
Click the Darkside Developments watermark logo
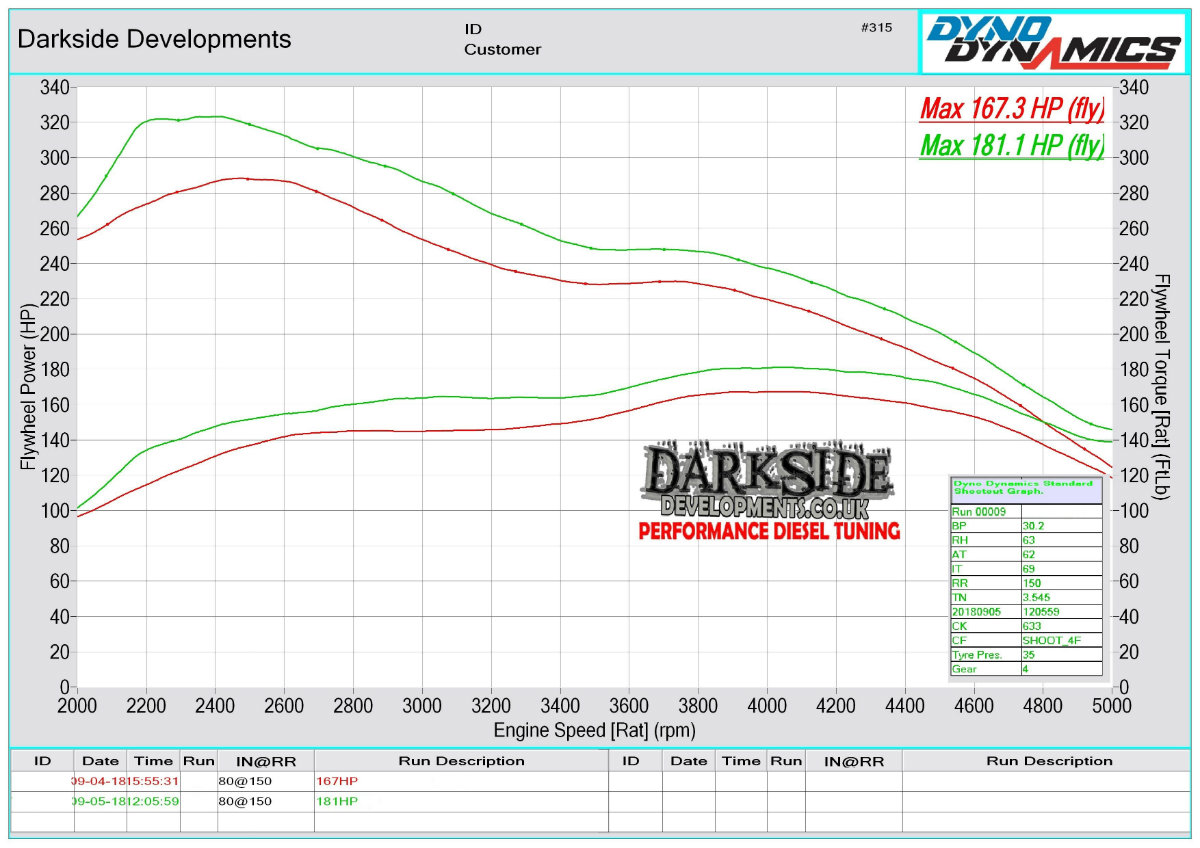768,481
